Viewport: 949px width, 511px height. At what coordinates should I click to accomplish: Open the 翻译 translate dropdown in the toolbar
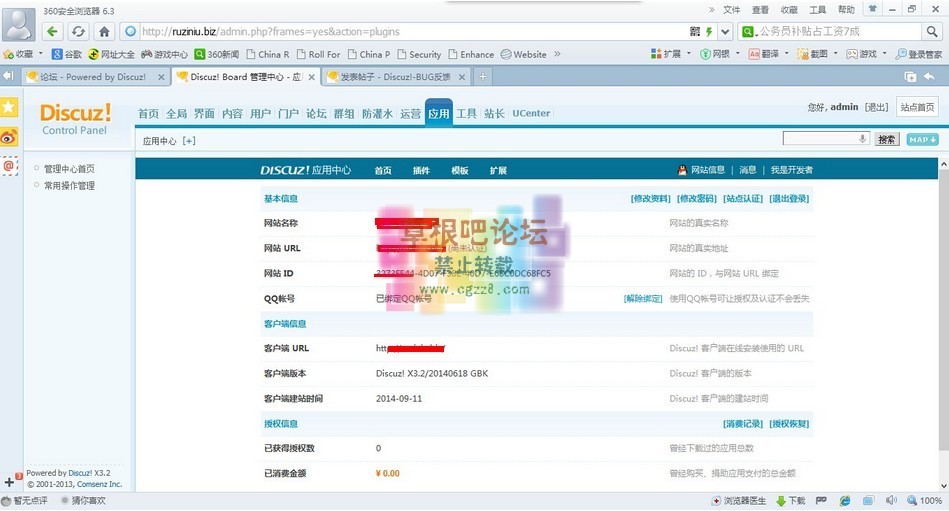(764, 54)
